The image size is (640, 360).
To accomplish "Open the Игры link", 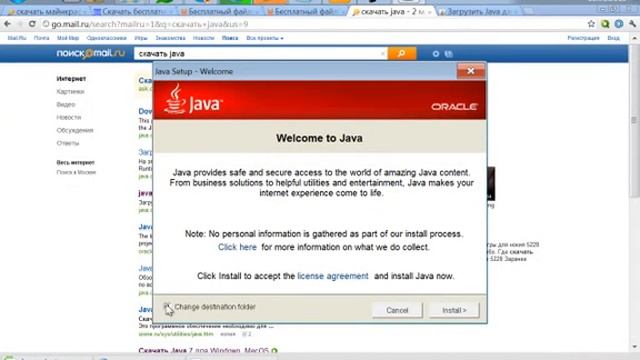I will pyautogui.click(x=141, y=38).
